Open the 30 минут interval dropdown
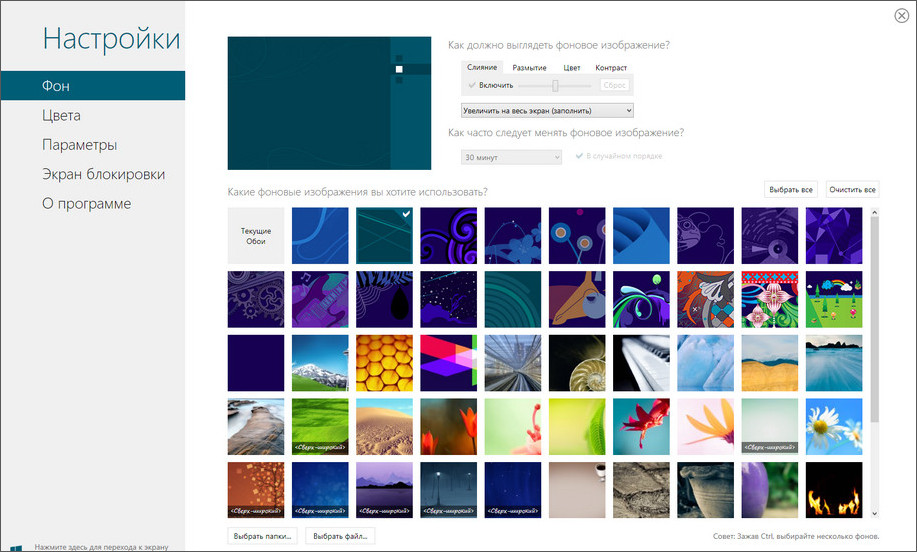This screenshot has height=552, width=917. 512,157
